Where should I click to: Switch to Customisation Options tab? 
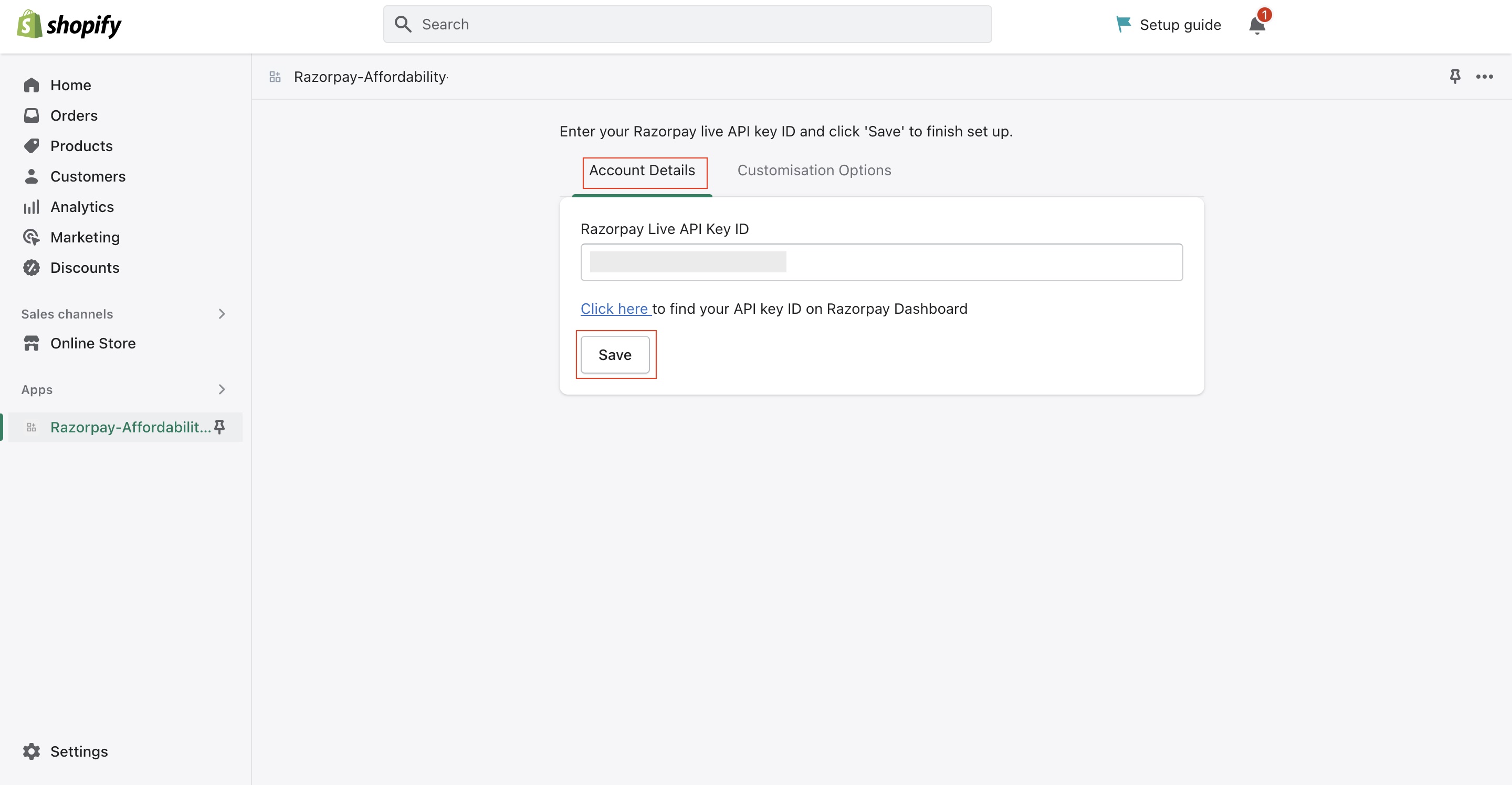pos(814,170)
